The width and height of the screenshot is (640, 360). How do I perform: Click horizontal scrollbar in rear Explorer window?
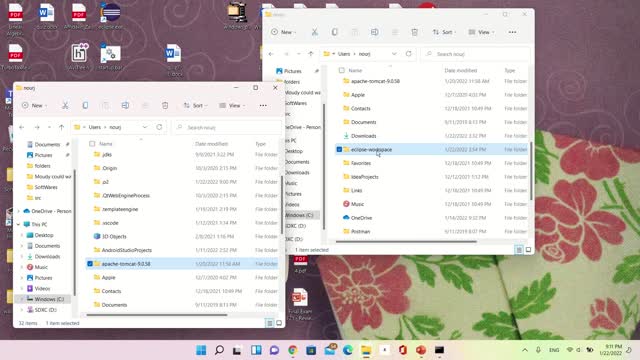[406, 241]
